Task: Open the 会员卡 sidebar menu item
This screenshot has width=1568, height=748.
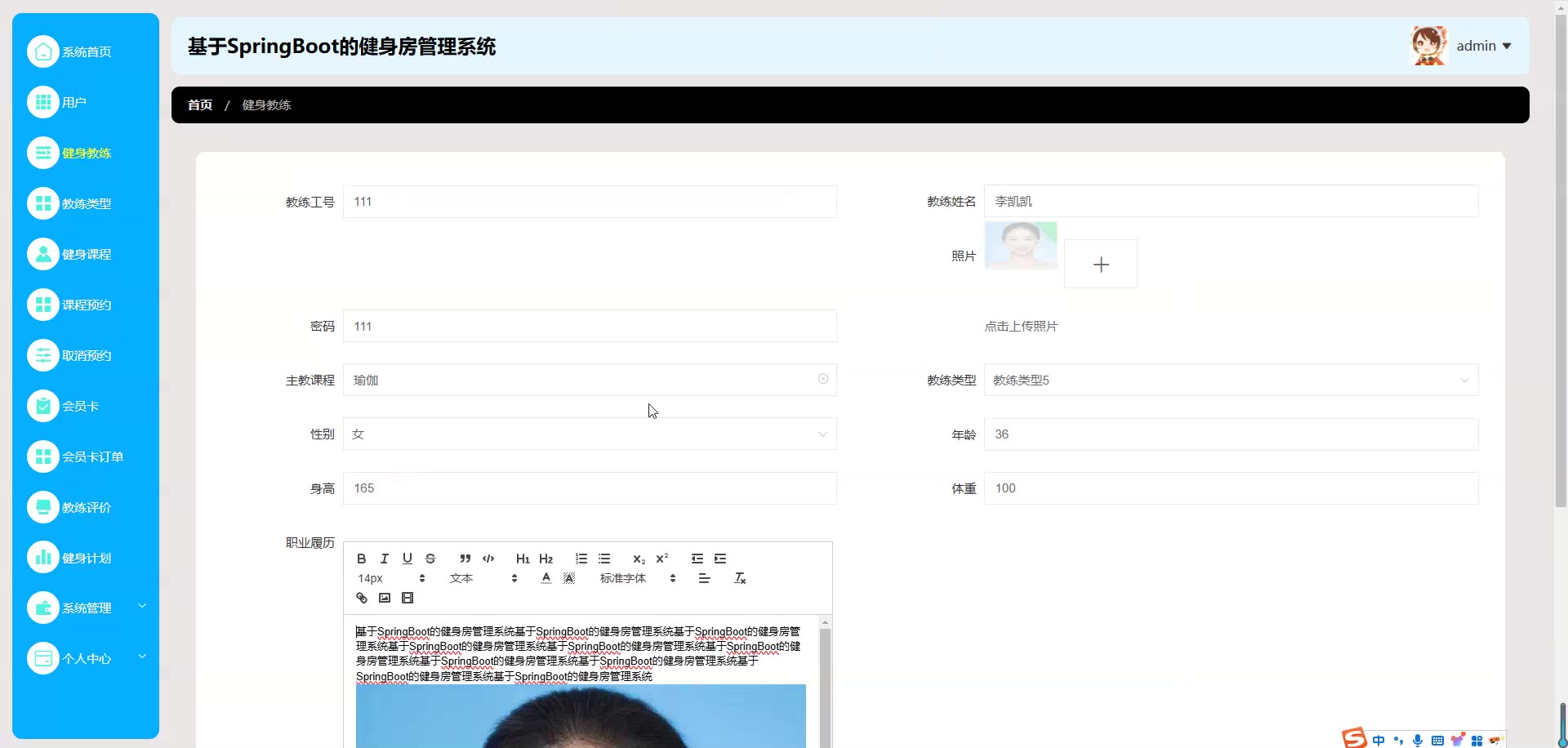Action: point(86,406)
